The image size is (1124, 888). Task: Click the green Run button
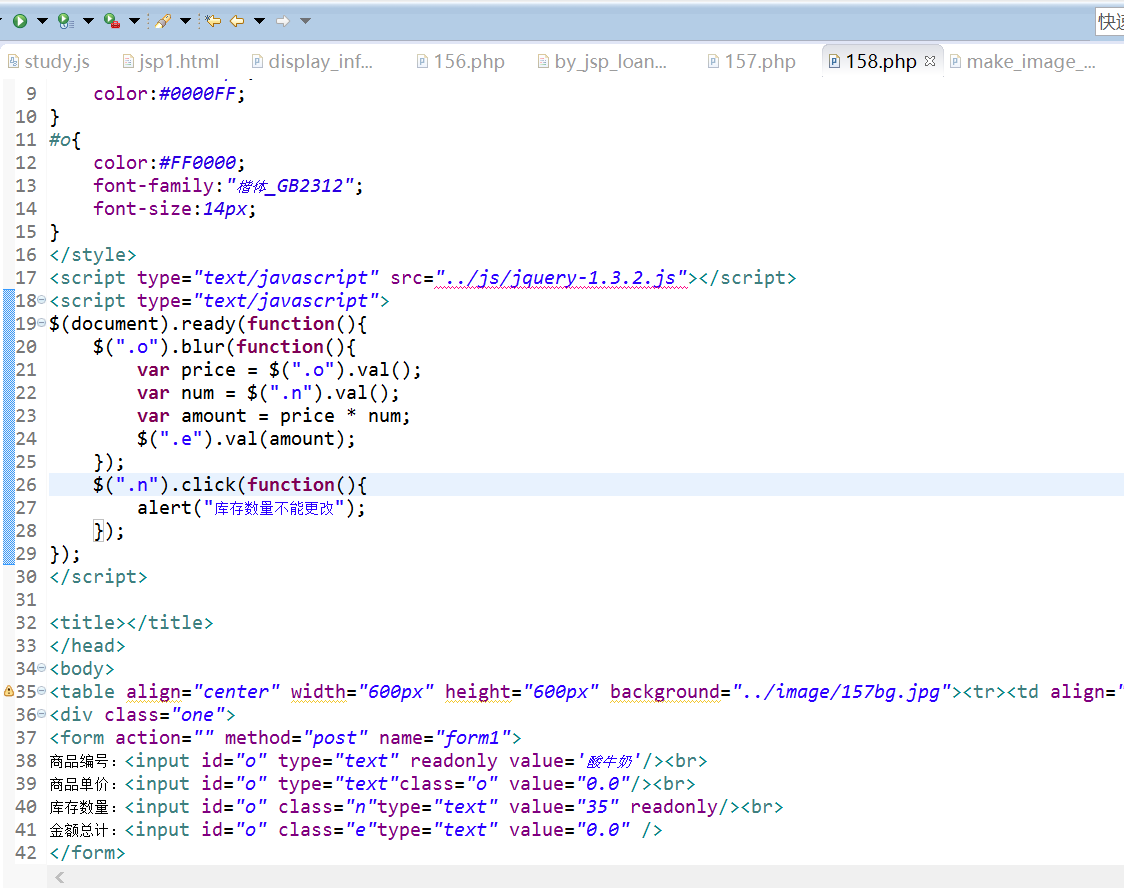click(20, 21)
